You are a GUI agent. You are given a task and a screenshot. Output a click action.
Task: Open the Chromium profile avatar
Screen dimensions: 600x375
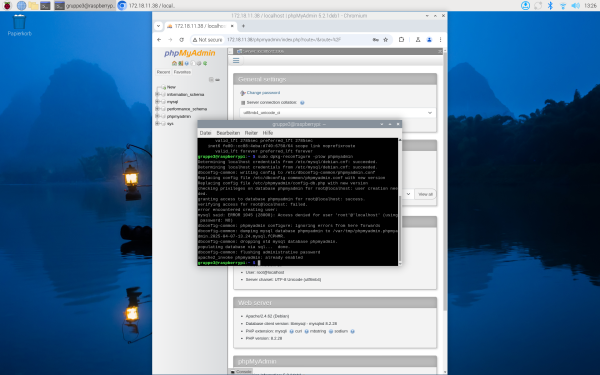coord(429,39)
